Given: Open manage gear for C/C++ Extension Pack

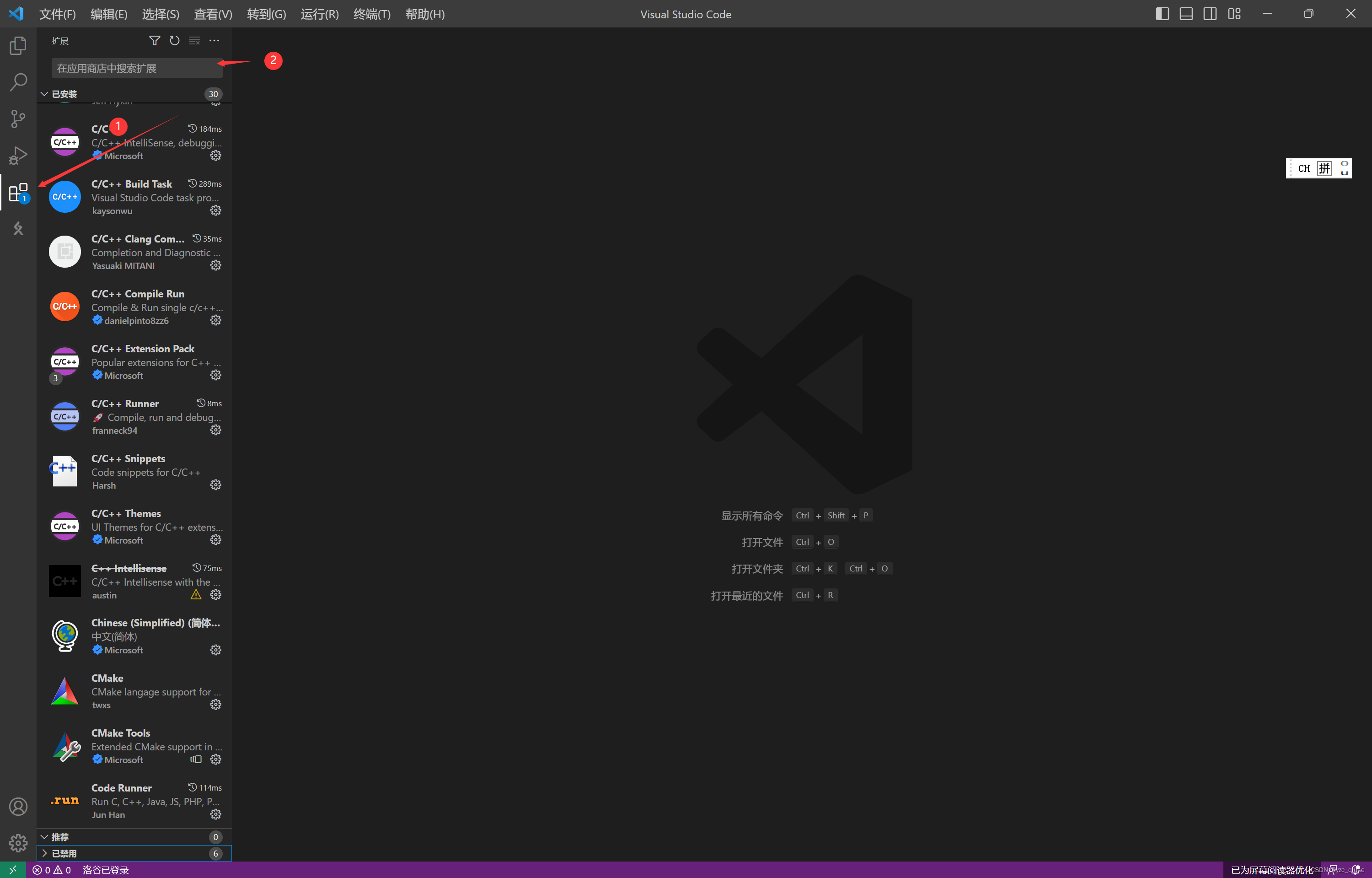Looking at the screenshot, I should pos(215,375).
